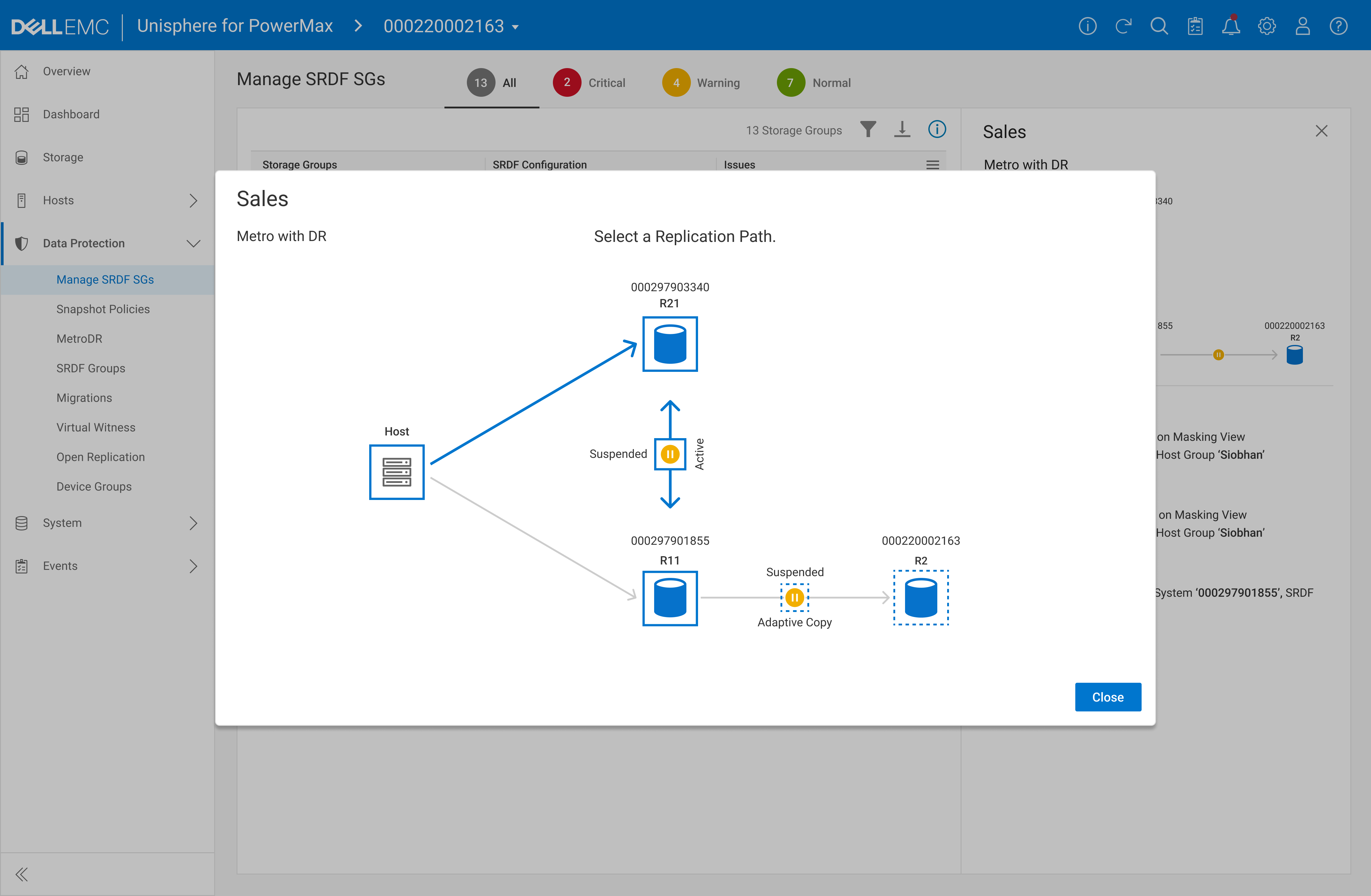The image size is (1371, 896).
Task: Switch to the Warning tab
Action: pyautogui.click(x=700, y=83)
